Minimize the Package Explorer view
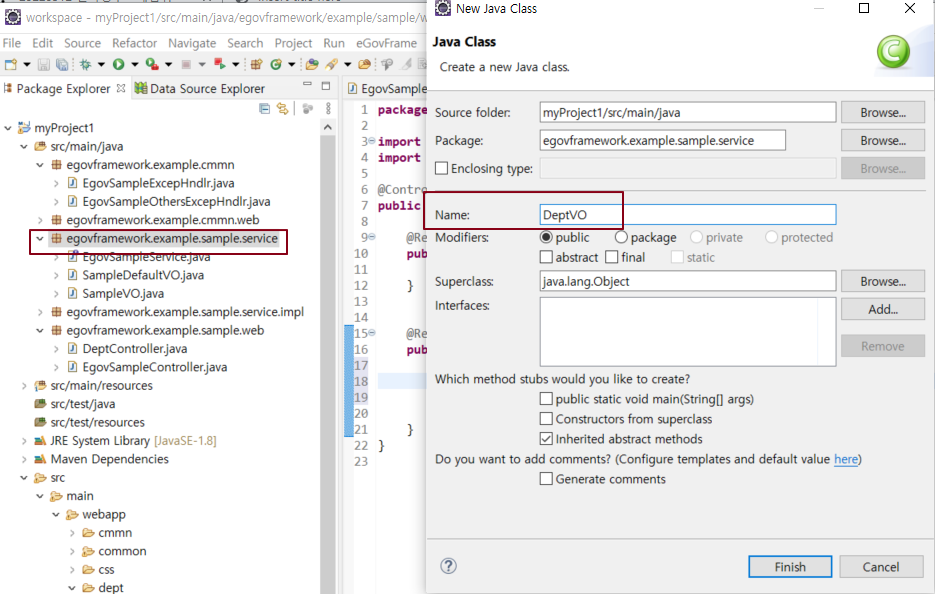This screenshot has height=594, width=935. 307,84
